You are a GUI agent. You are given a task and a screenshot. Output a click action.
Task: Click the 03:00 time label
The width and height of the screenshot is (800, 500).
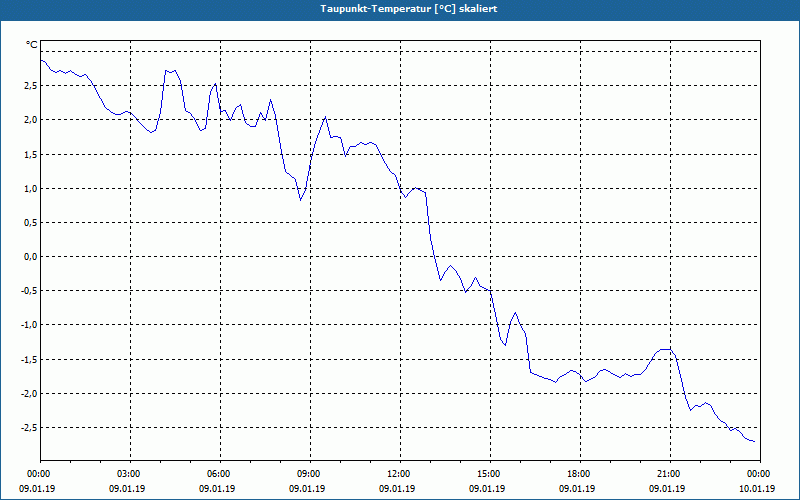coord(131,474)
